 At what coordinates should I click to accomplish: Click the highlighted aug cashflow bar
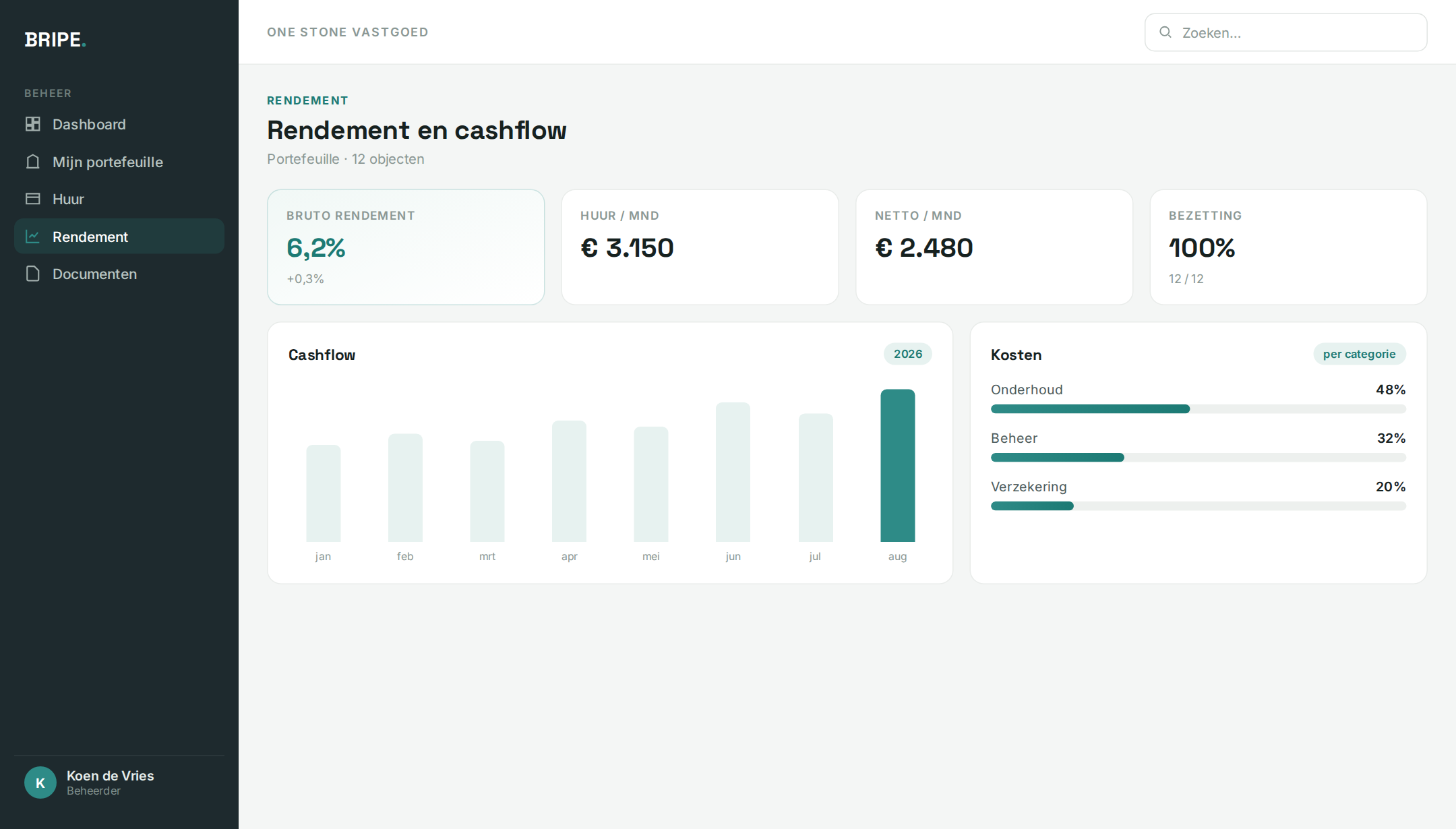tap(898, 466)
